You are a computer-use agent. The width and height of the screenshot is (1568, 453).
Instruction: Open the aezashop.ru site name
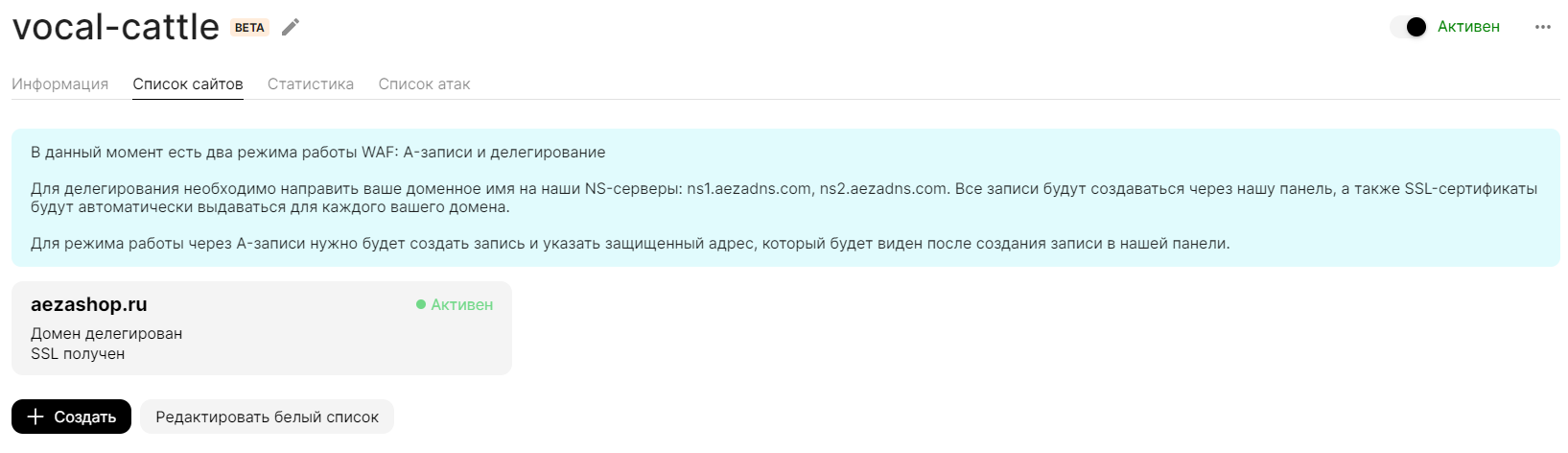(89, 304)
